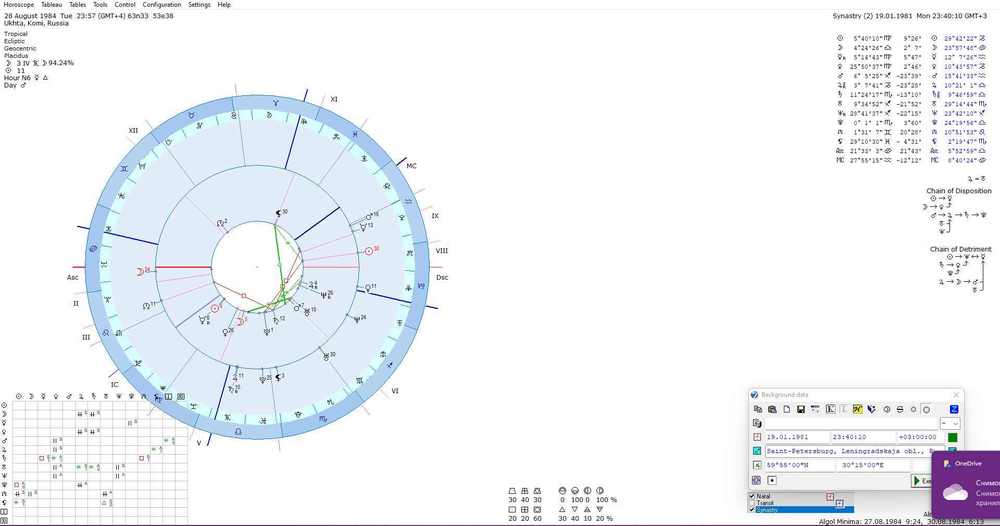
Task: Open the Tools menu
Action: [100, 4]
